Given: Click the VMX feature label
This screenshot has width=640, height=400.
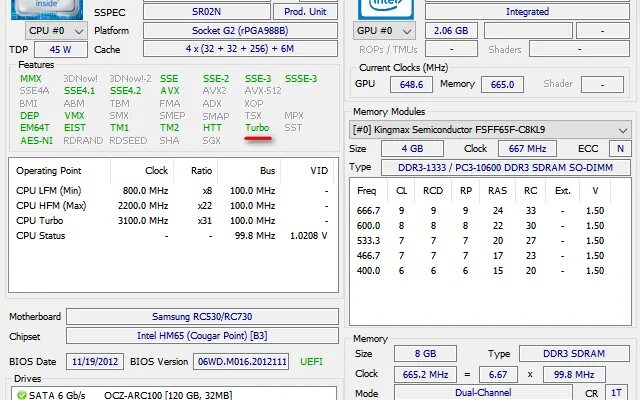Looking at the screenshot, I should click(74, 116).
